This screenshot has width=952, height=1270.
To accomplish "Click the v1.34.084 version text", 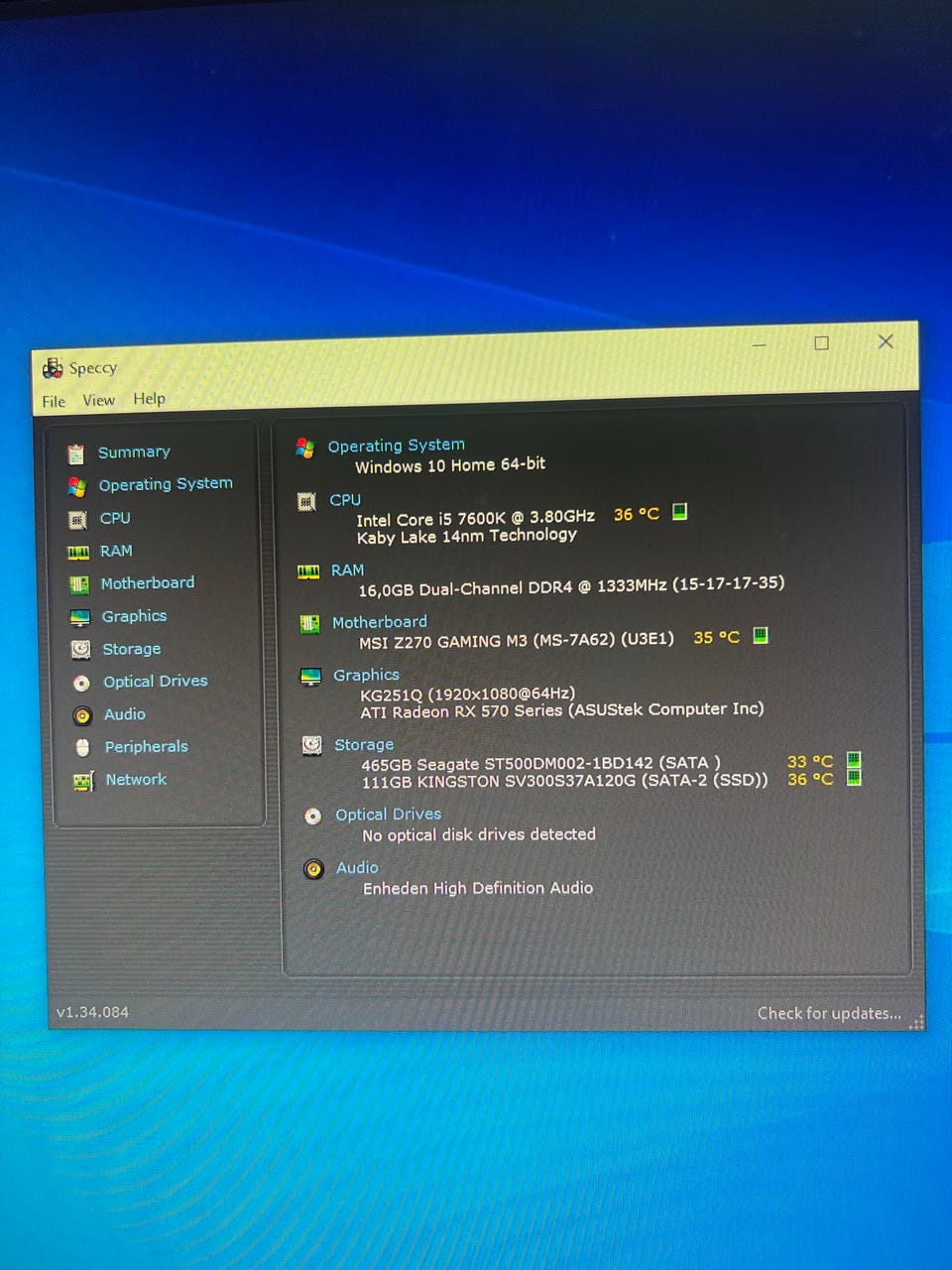I will pos(92,1013).
